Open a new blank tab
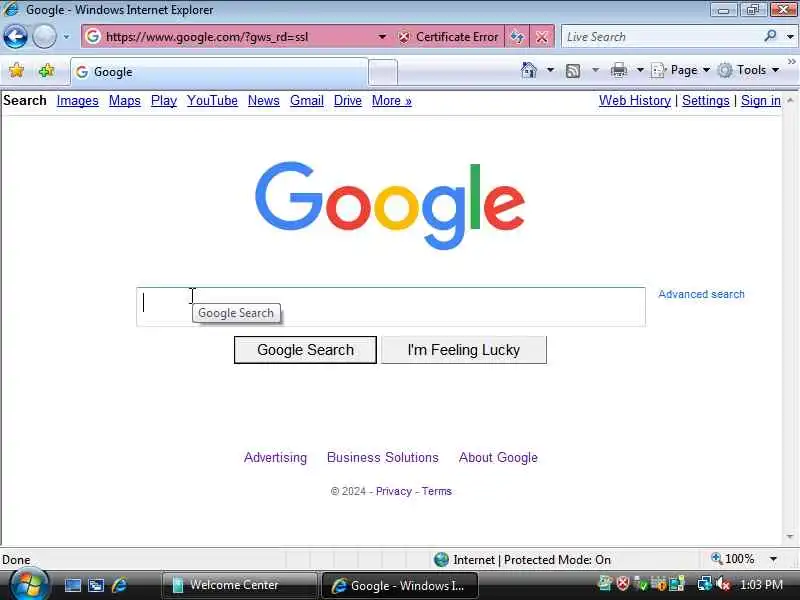This screenshot has width=800, height=600. click(383, 72)
